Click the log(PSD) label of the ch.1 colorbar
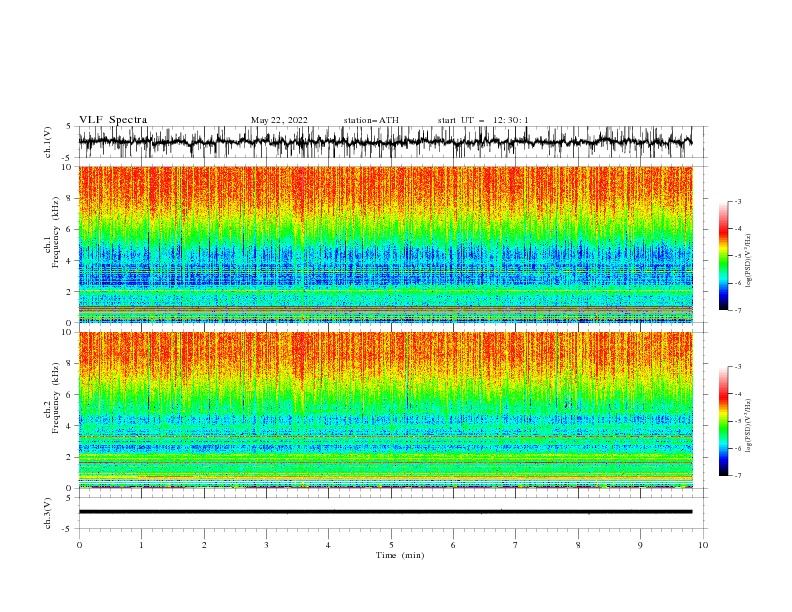The image size is (792, 612). [748, 261]
